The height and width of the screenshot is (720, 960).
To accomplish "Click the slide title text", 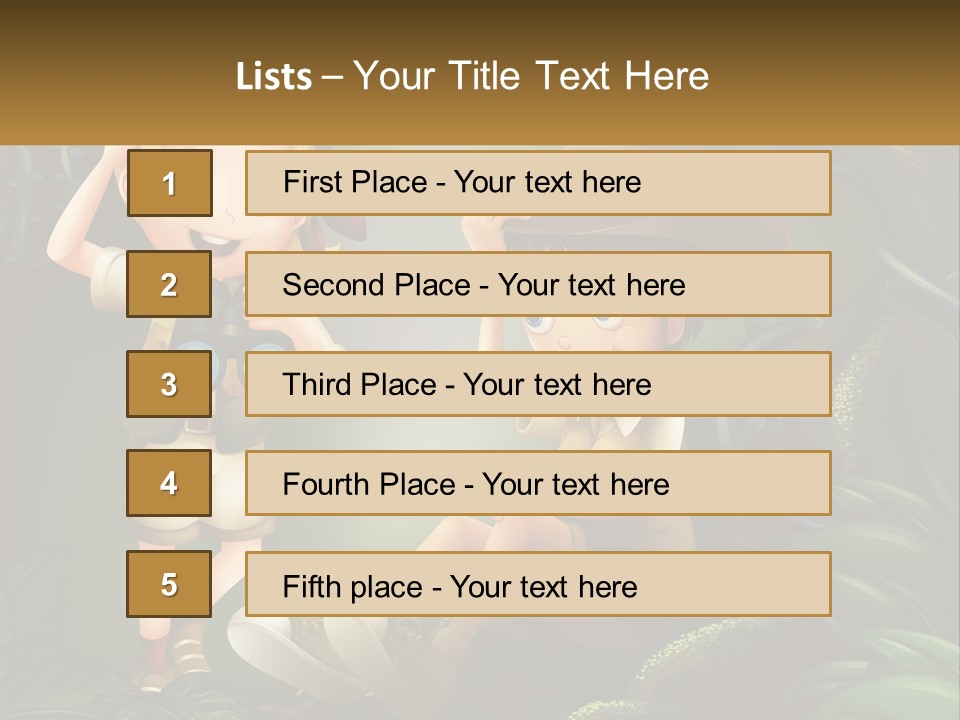I will point(472,76).
